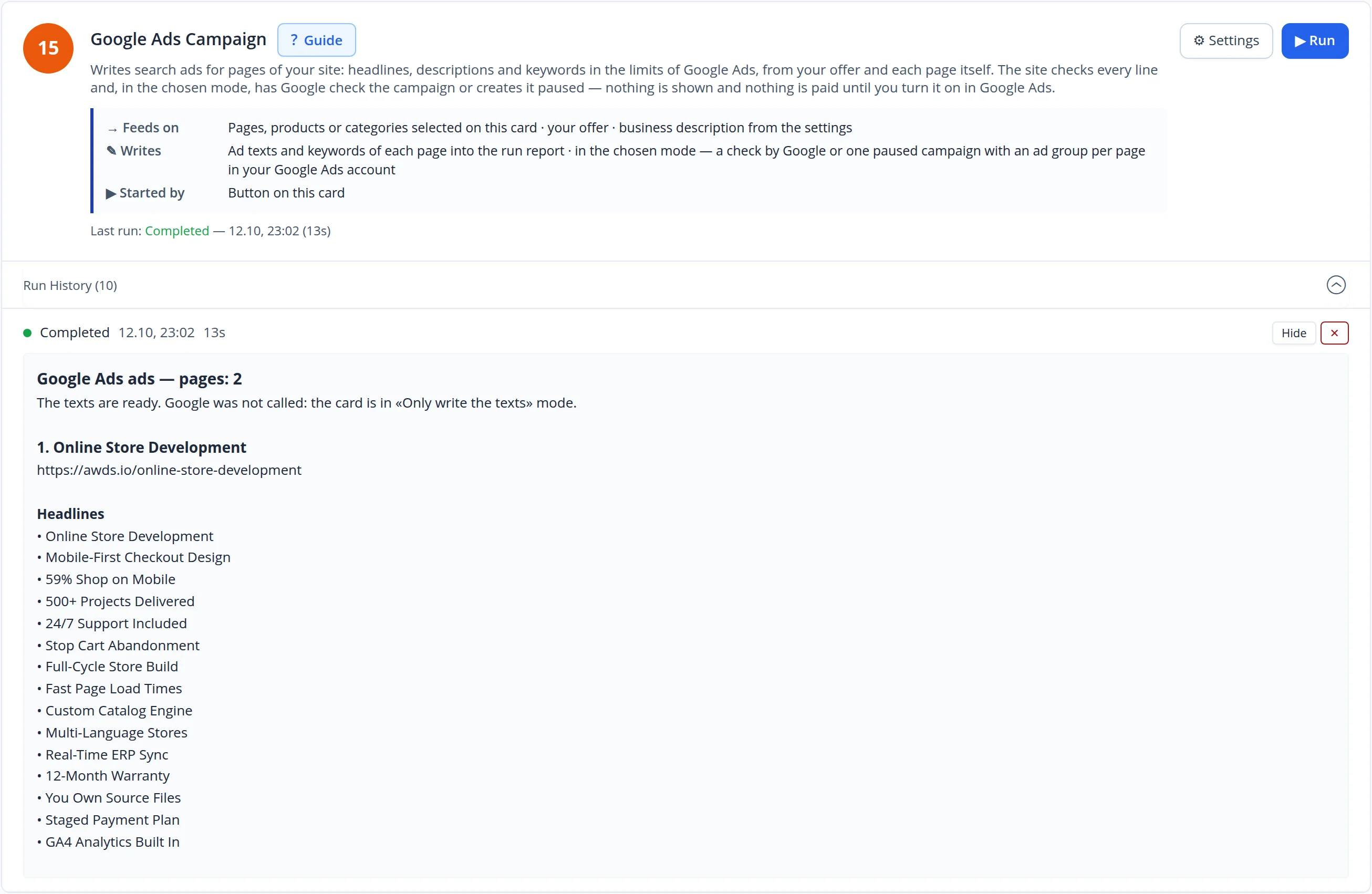Screen dimensions: 1372x894
Task: Click the Google Ads Campaign title
Action: coord(179,39)
